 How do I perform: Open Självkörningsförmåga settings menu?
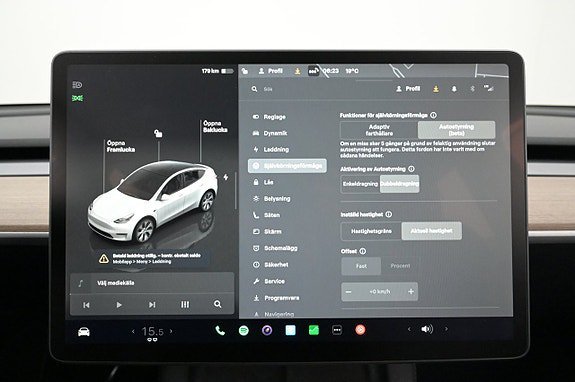(x=287, y=166)
